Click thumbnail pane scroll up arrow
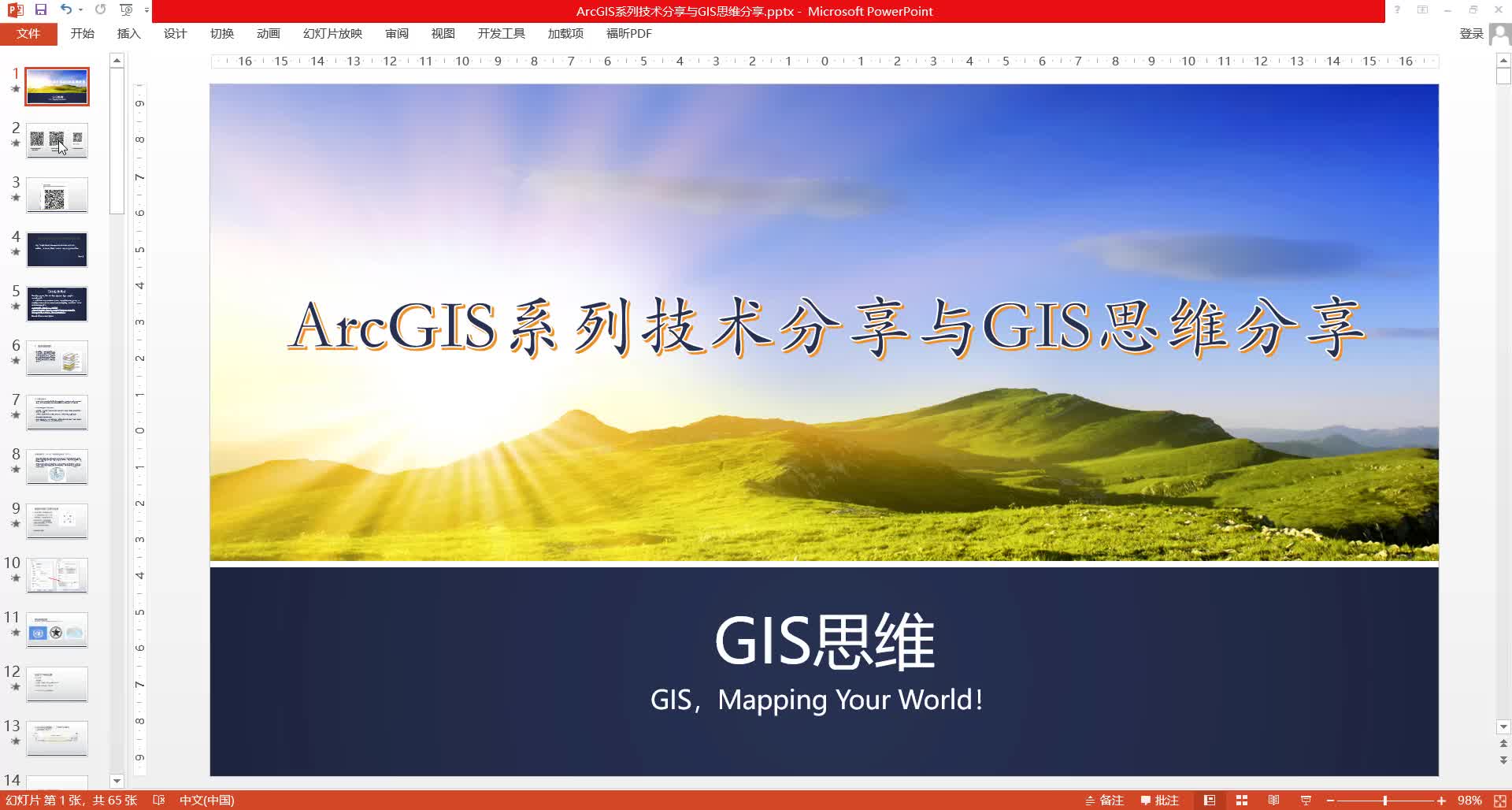The height and width of the screenshot is (810, 1512). click(117, 61)
